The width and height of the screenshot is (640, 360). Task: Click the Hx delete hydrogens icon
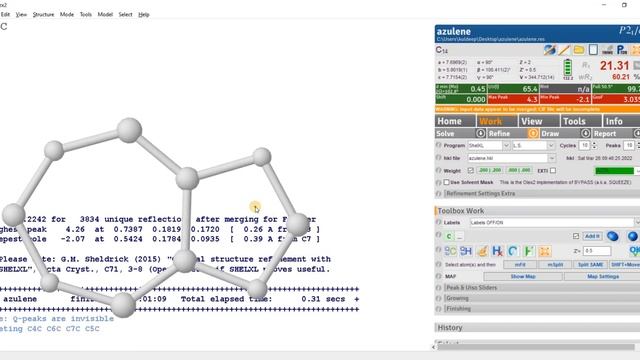coord(497,251)
